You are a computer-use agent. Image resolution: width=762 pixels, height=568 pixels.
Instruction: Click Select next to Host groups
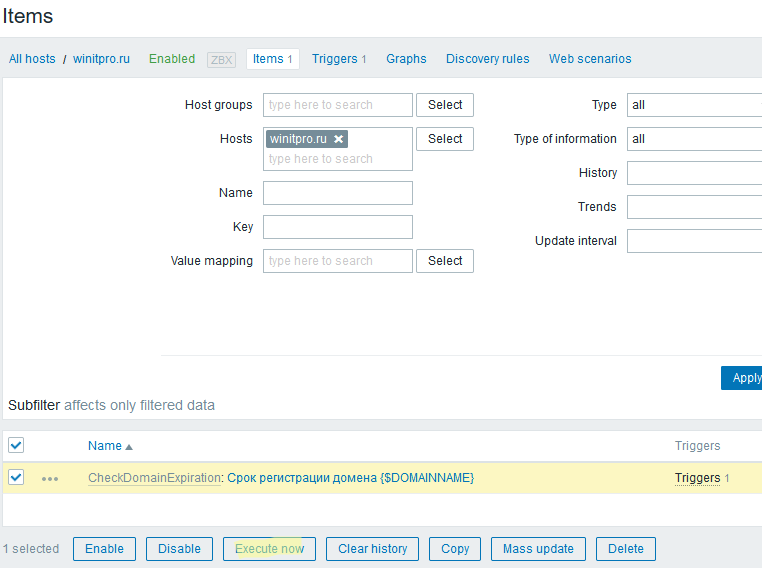click(445, 105)
